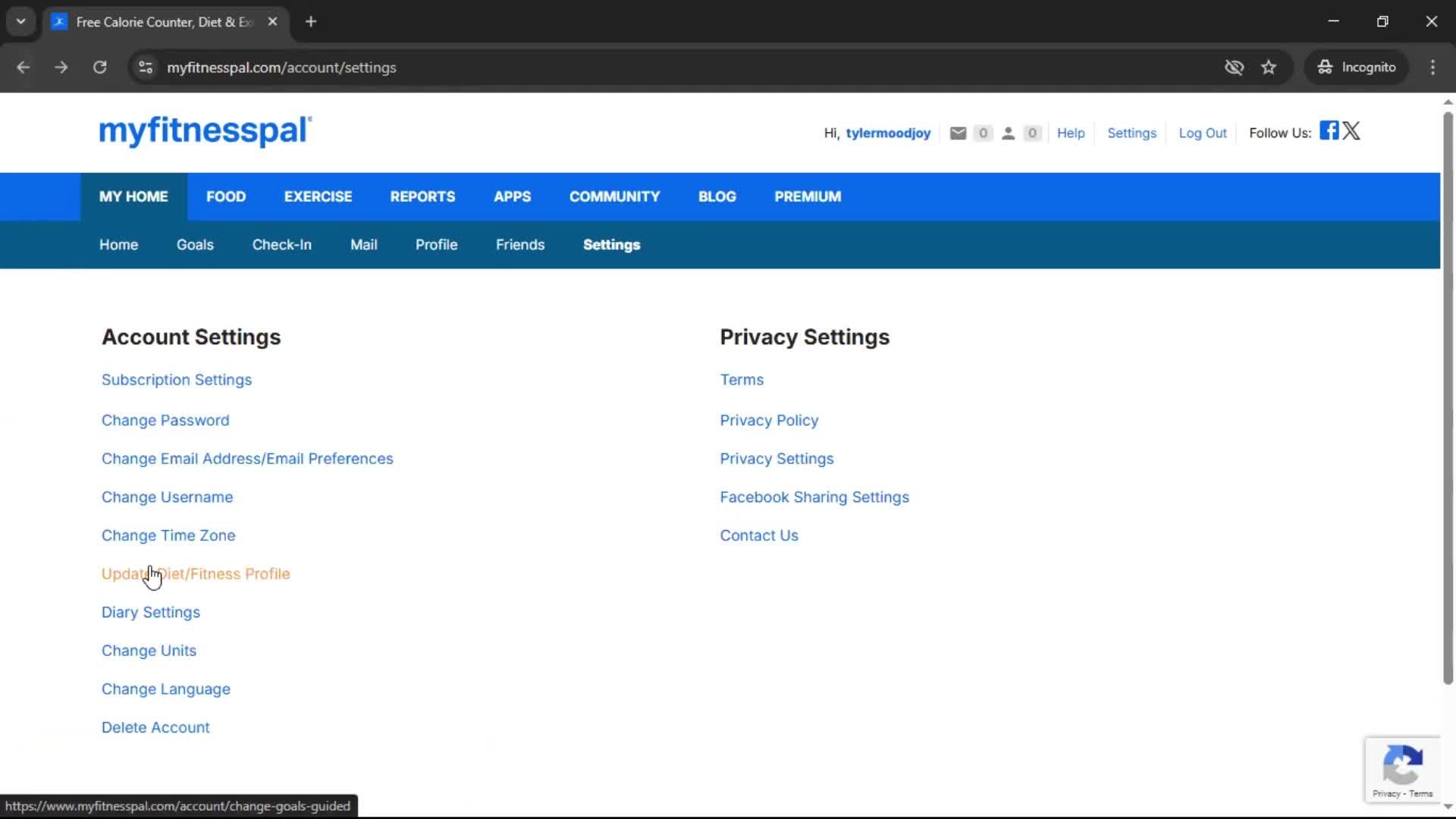Open Check-In in the sub-navigation
Viewport: 1456px width, 819px height.
[x=282, y=245]
